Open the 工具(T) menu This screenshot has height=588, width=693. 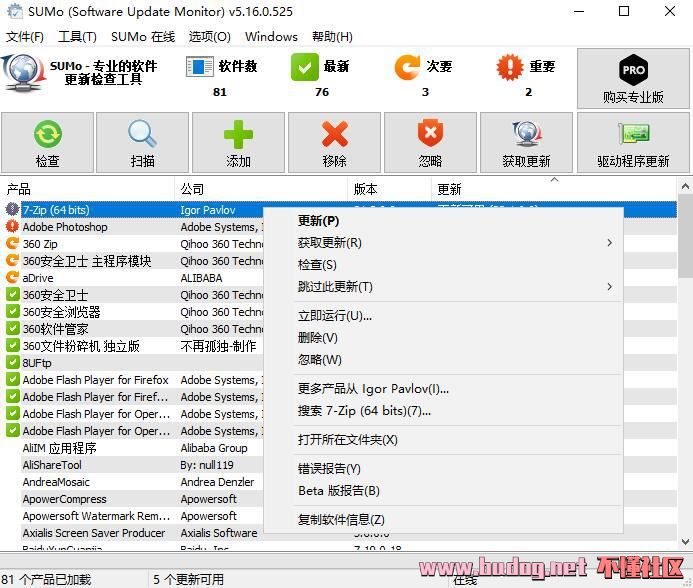click(x=77, y=37)
